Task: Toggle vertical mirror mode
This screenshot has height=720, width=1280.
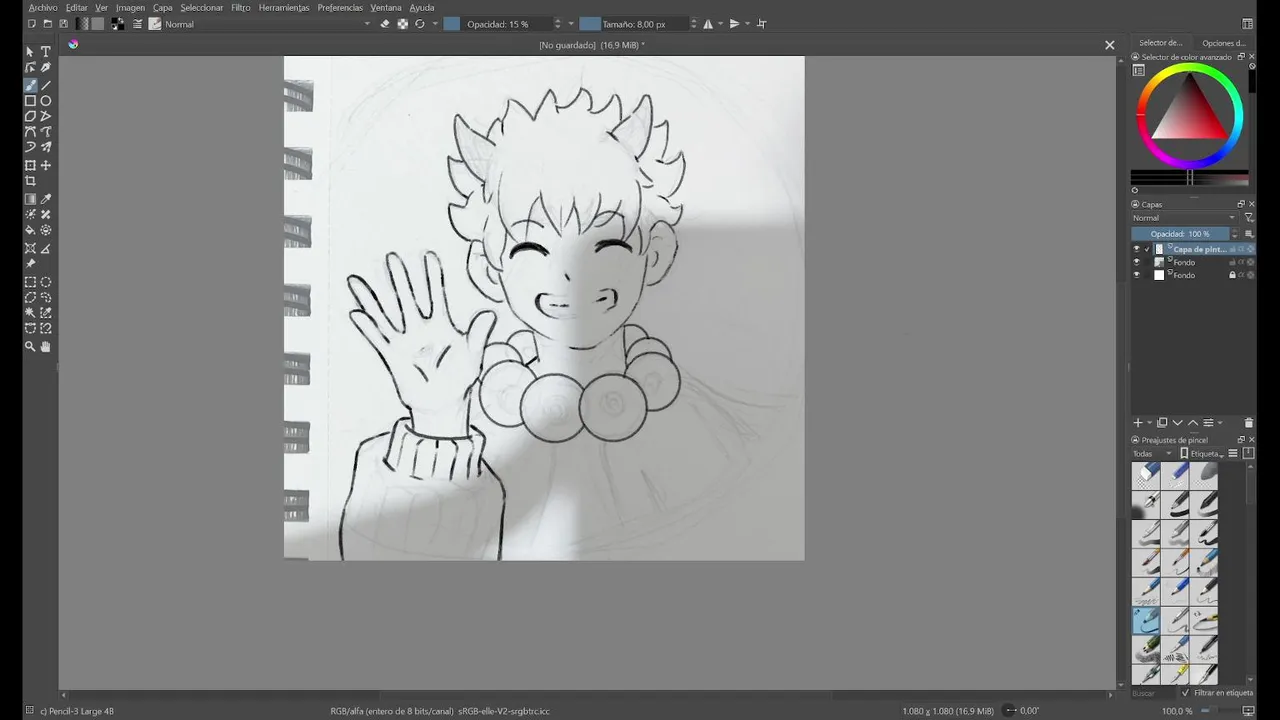Action: pyautogui.click(x=734, y=23)
